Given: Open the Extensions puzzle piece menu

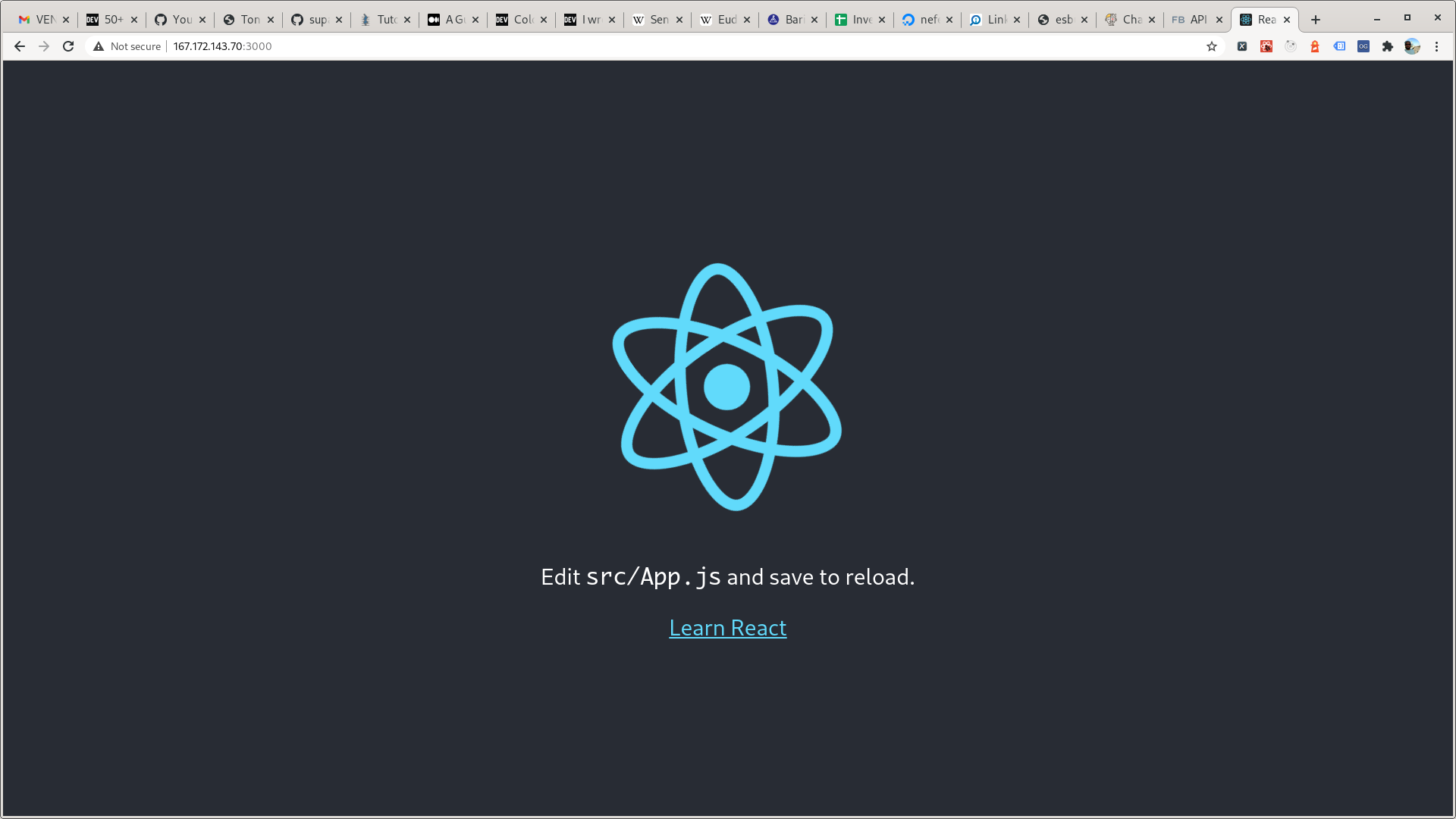Looking at the screenshot, I should 1388,46.
